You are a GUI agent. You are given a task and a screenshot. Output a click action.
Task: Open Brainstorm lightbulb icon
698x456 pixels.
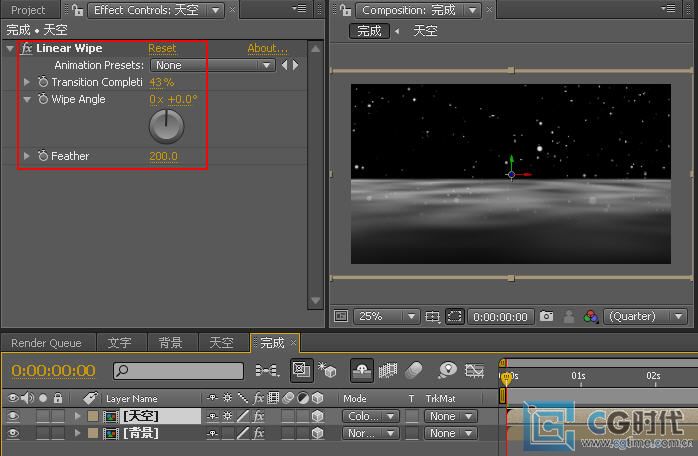(x=447, y=370)
